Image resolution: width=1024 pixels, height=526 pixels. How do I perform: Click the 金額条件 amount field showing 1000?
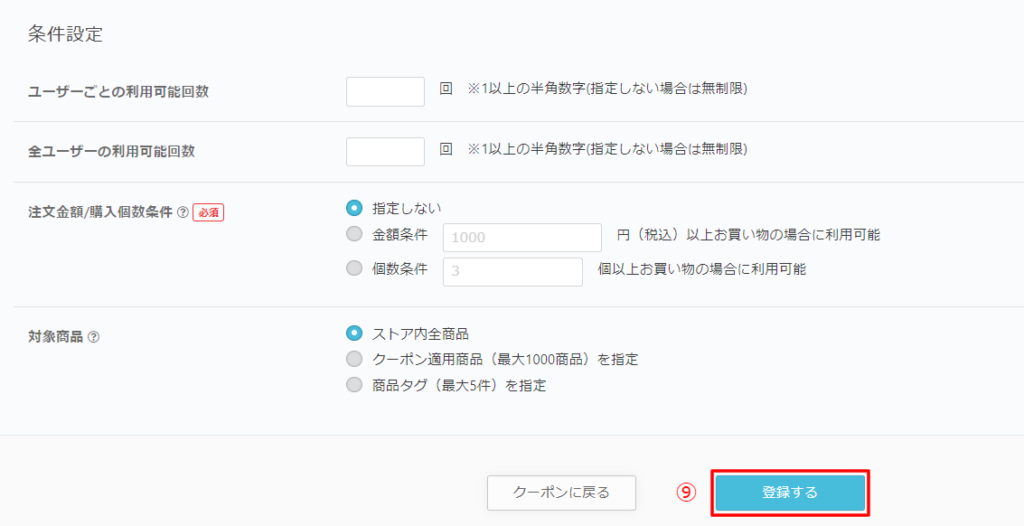click(x=522, y=237)
